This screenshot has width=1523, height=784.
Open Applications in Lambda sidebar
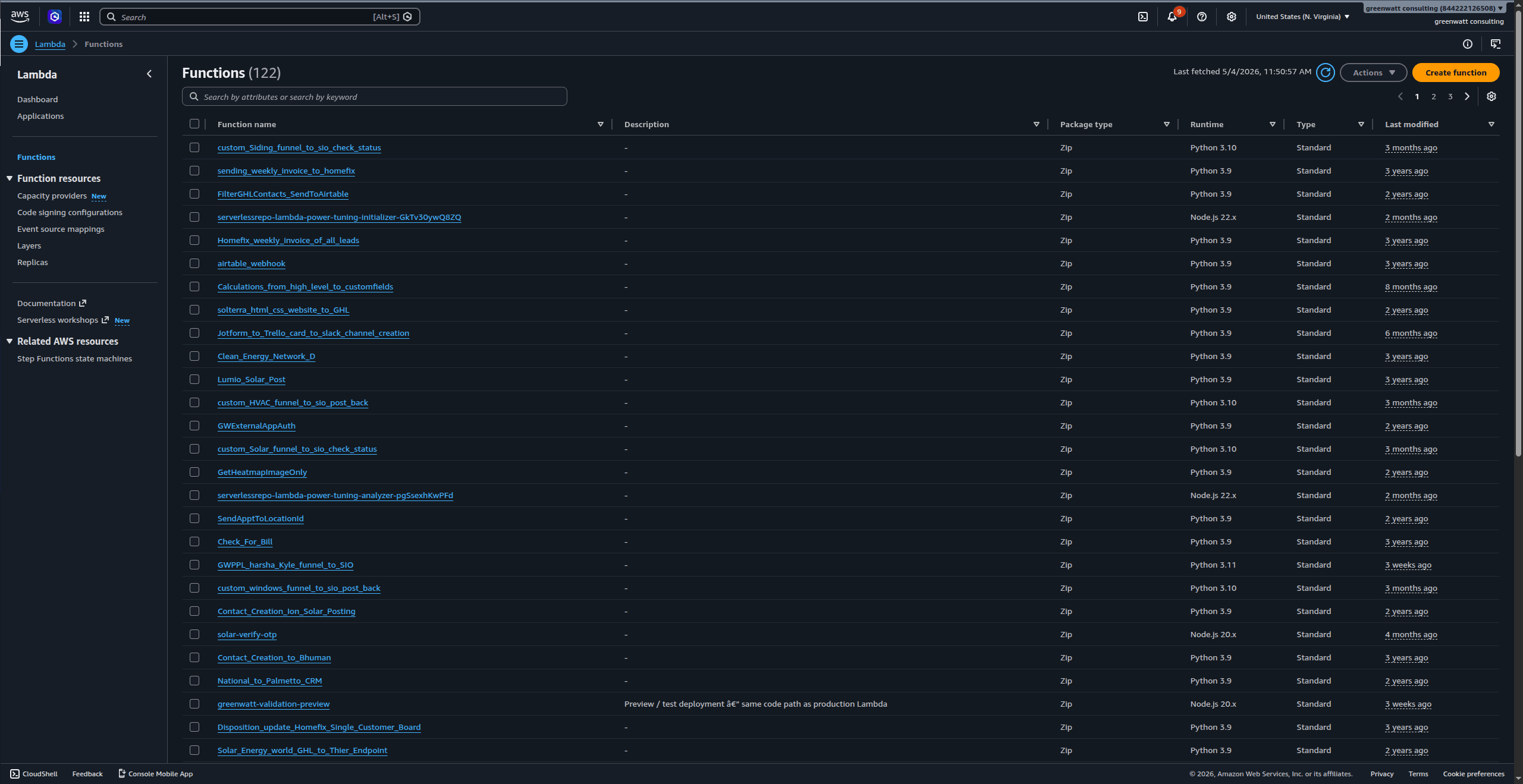[x=40, y=116]
